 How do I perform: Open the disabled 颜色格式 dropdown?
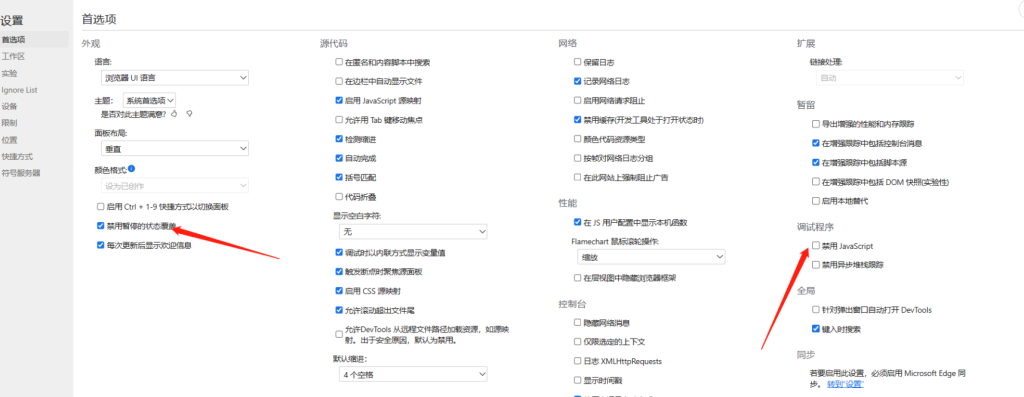[176, 185]
